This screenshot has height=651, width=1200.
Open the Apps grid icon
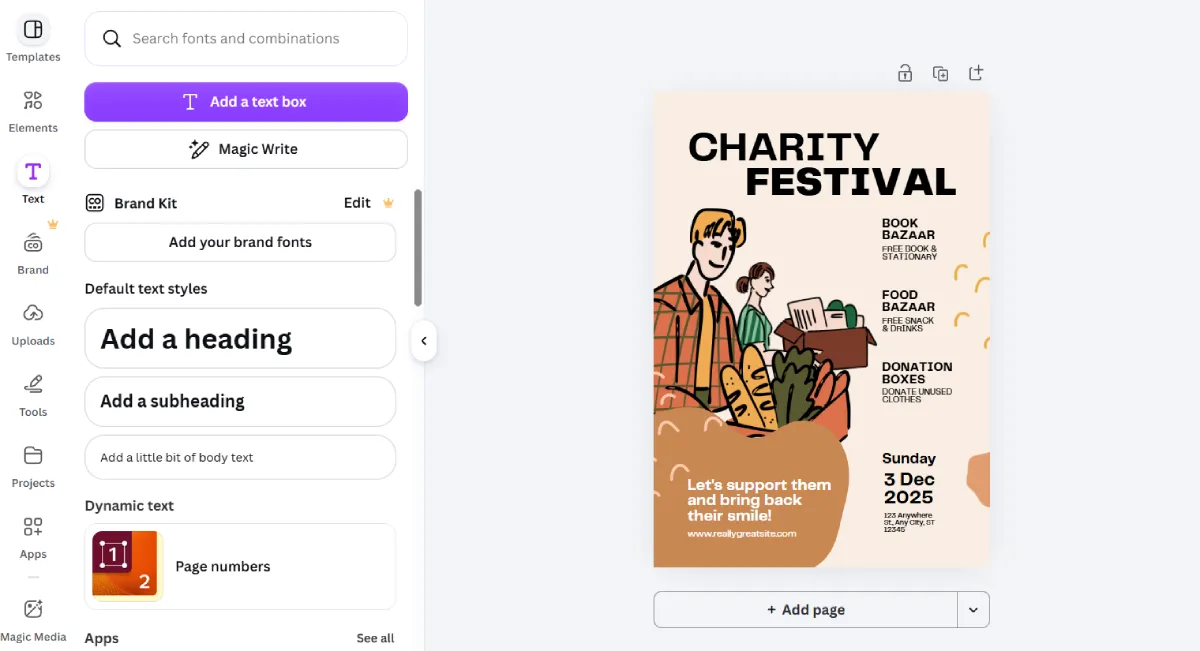[33, 526]
